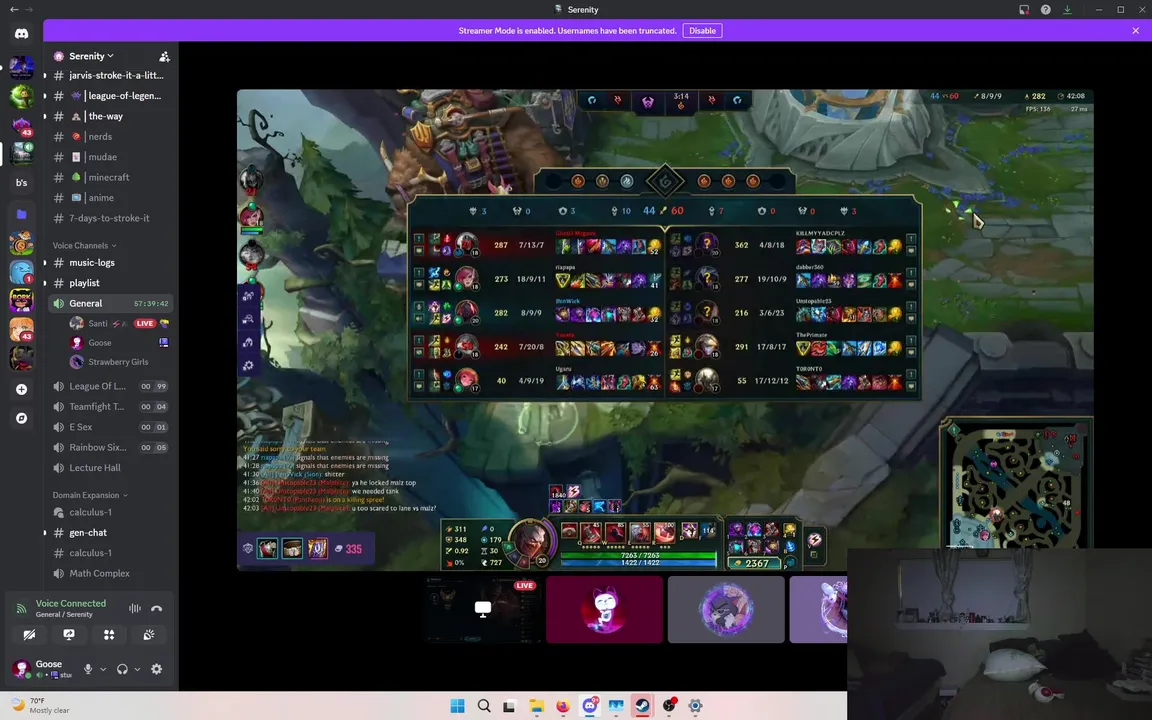The height and width of the screenshot is (720, 1152).
Task: Open Discord help question mark icon
Action: (1045, 10)
